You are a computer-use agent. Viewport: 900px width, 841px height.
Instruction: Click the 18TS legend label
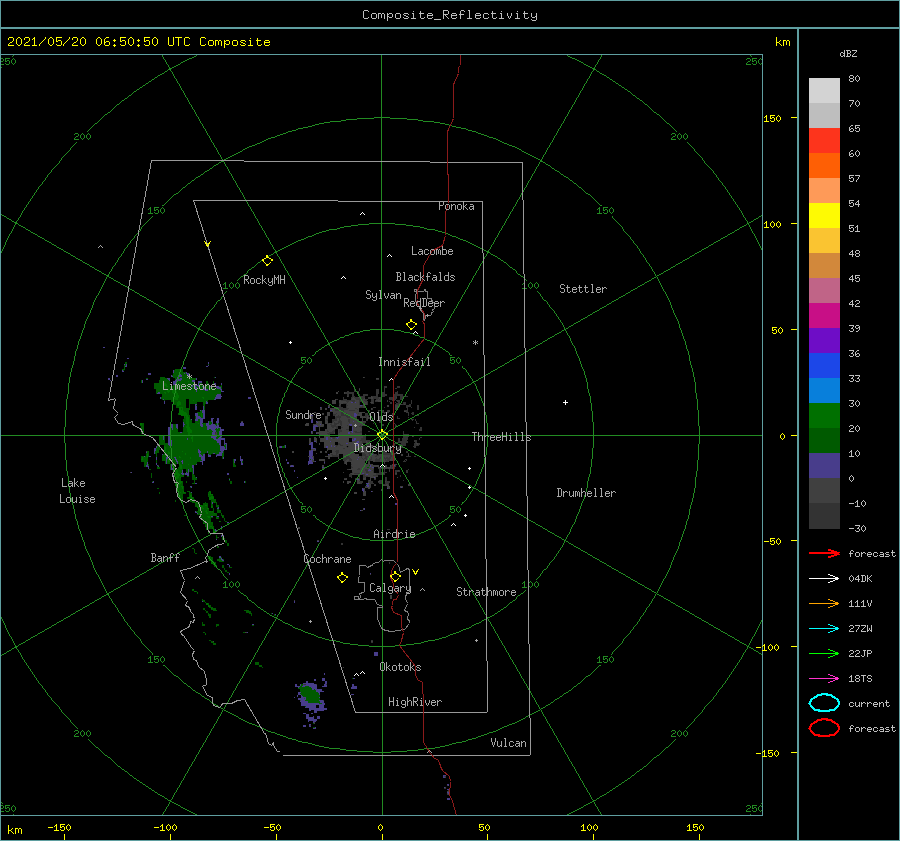pyautogui.click(x=860, y=679)
